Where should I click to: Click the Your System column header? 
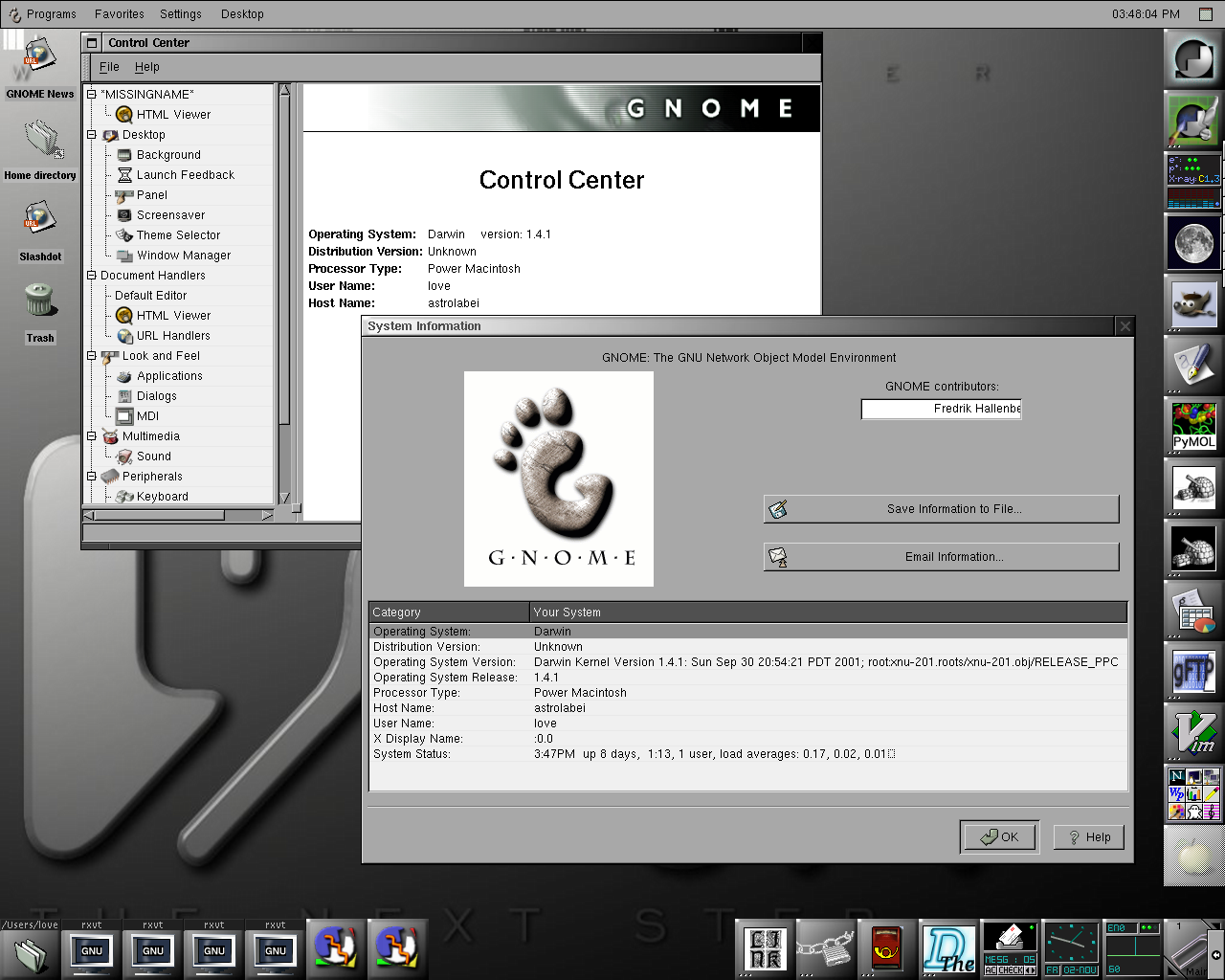click(x=829, y=612)
